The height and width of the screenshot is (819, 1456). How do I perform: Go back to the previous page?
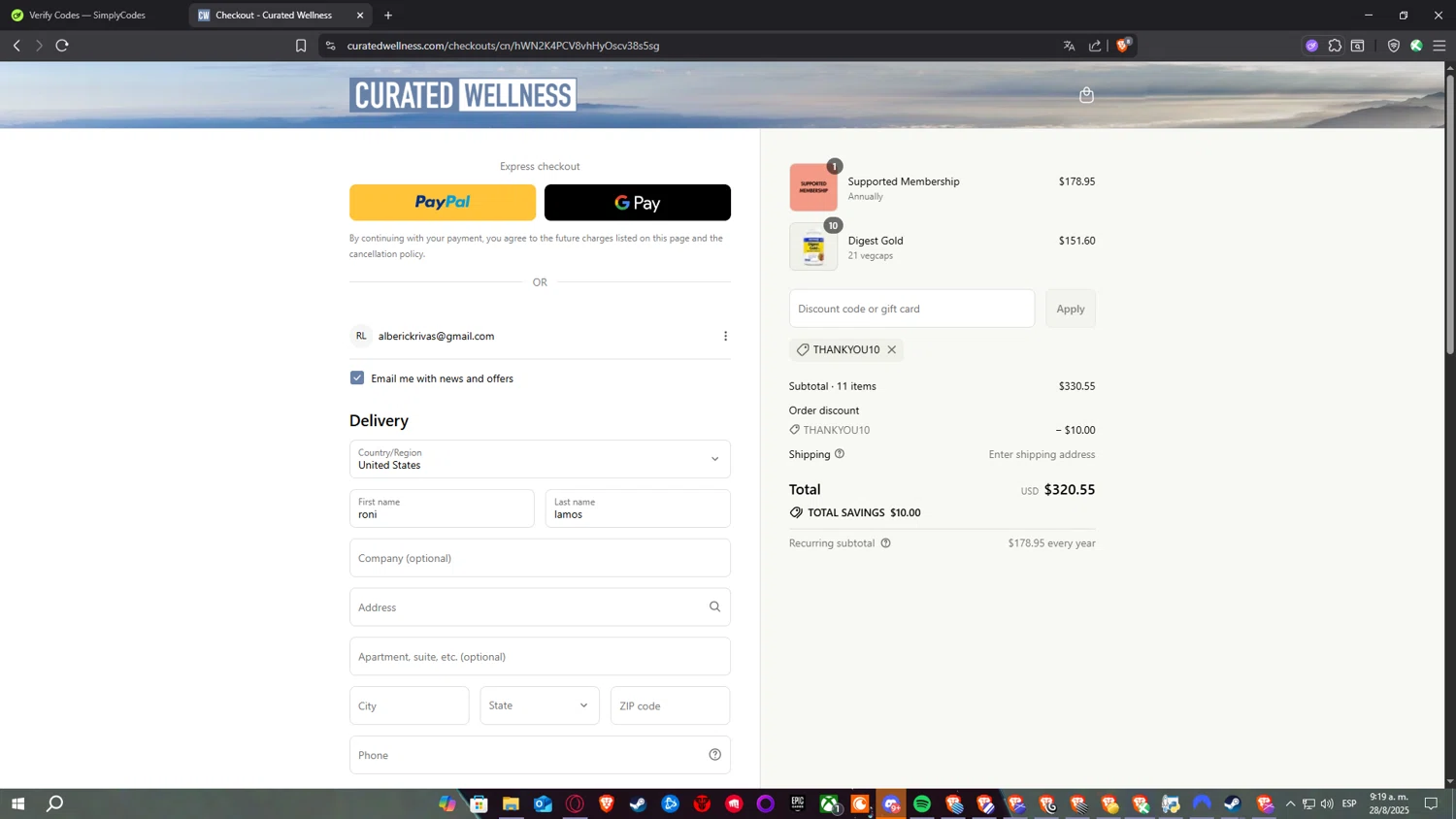[17, 46]
